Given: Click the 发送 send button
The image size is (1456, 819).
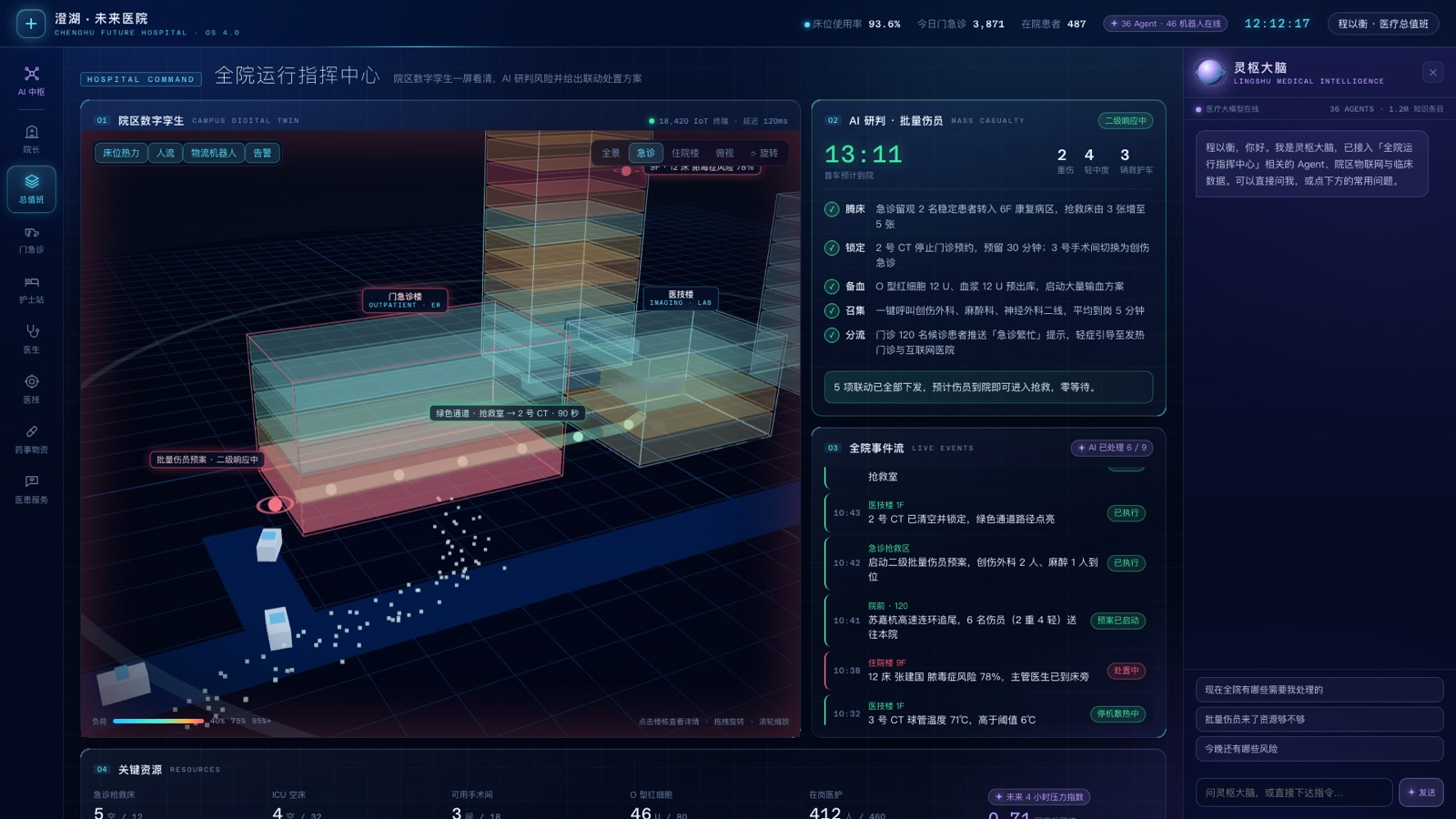Looking at the screenshot, I should point(1421,793).
